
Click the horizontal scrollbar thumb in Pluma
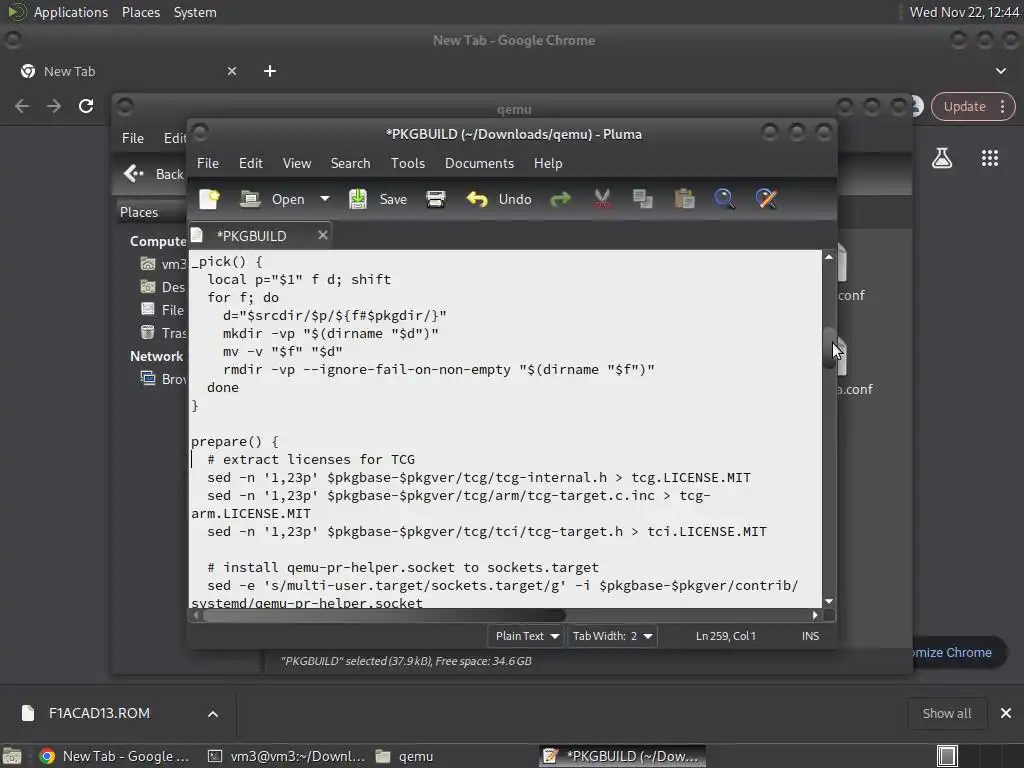[384, 615]
